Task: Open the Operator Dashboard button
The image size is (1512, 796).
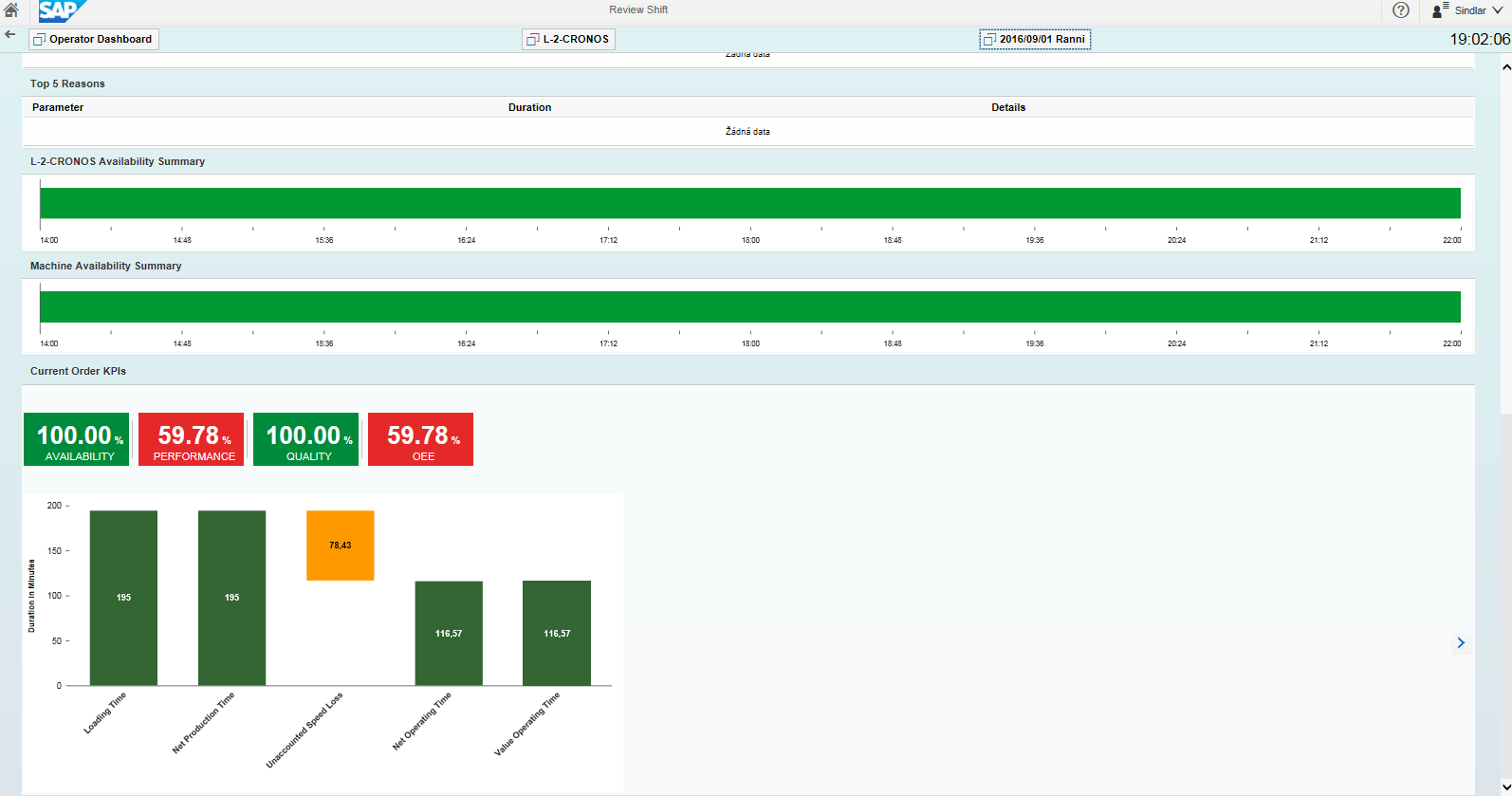Action: point(93,39)
